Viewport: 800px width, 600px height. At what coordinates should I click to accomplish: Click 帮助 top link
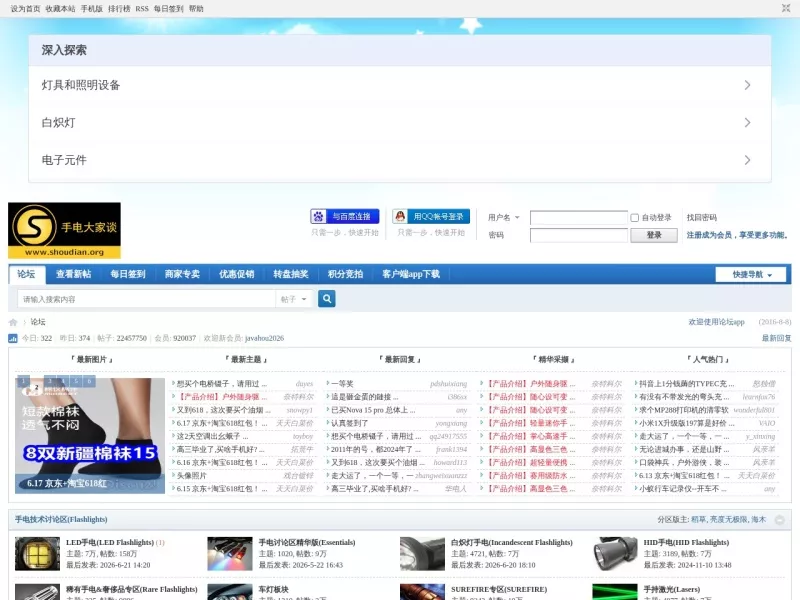(196, 9)
